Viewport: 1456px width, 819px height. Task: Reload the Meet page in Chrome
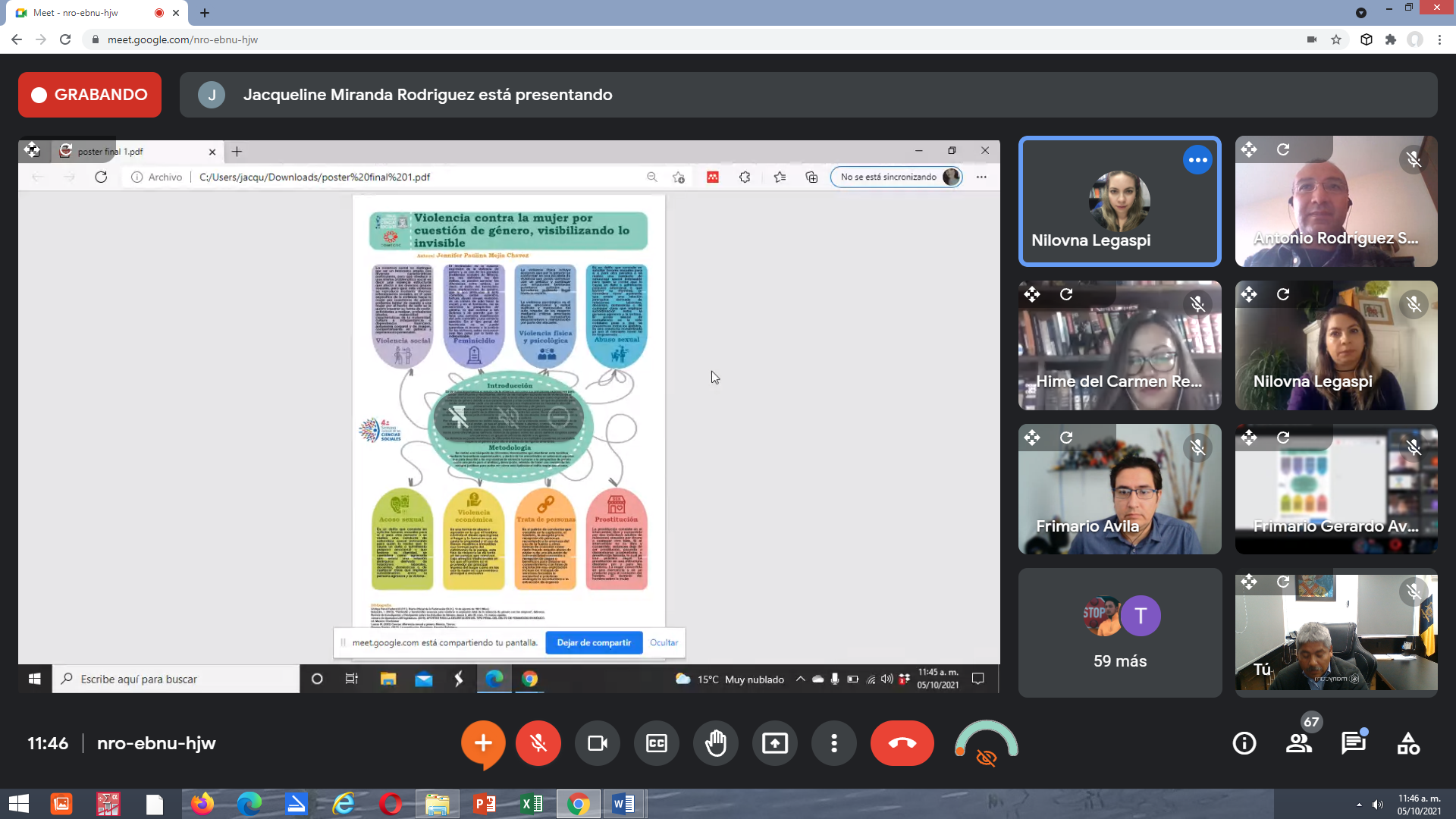(65, 39)
